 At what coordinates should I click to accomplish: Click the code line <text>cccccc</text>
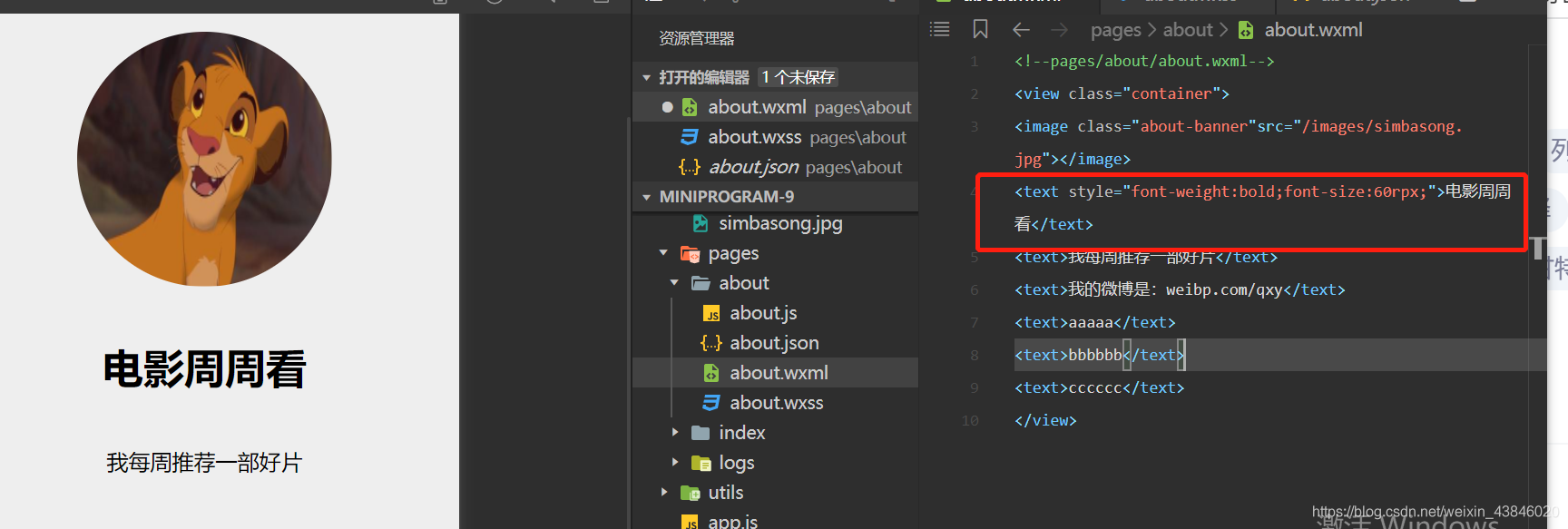click(x=1100, y=387)
